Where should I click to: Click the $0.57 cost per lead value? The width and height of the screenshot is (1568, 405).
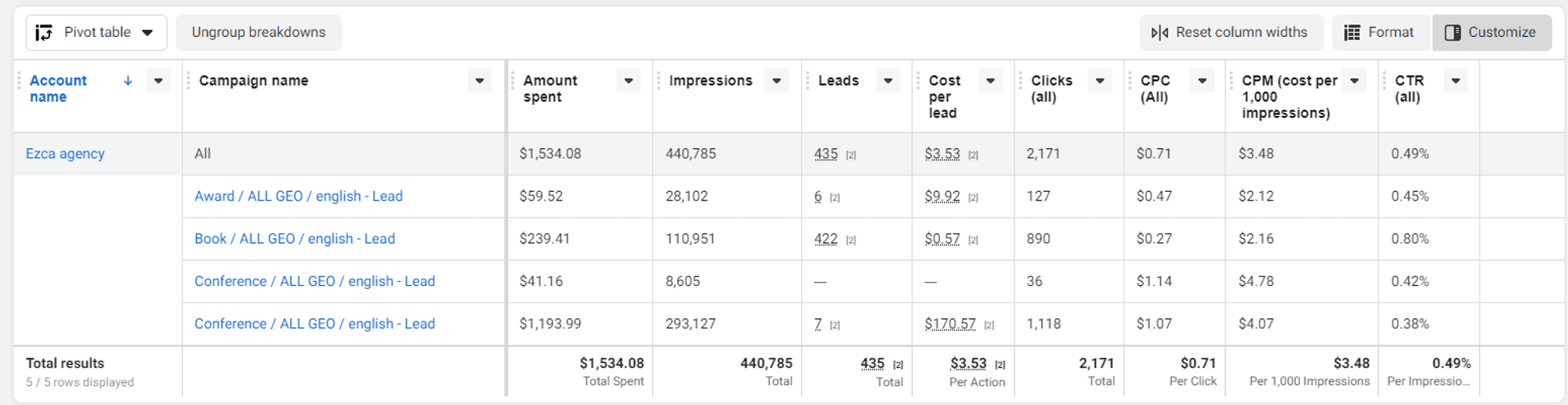(942, 238)
